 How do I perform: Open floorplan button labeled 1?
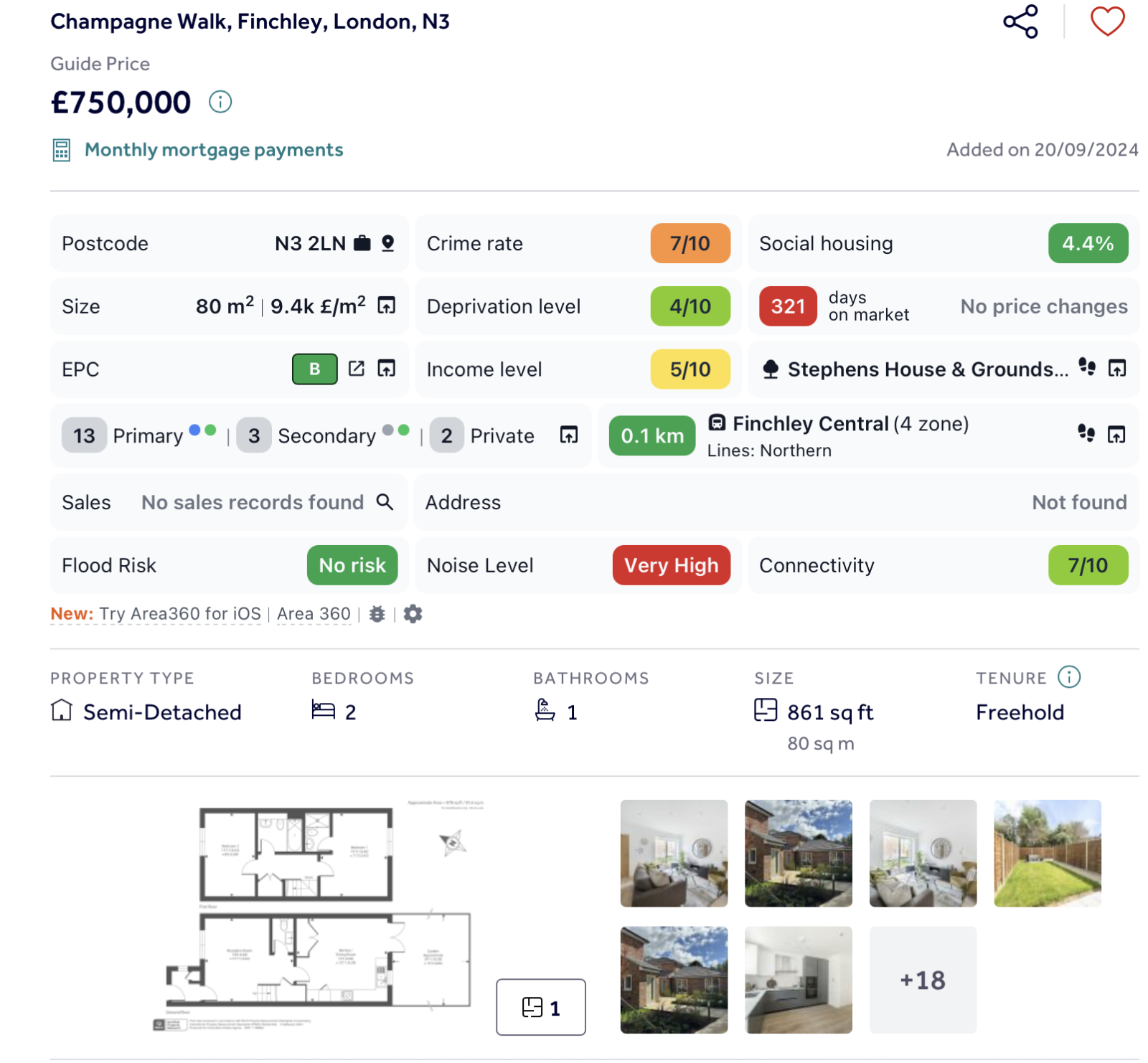pos(541,1007)
